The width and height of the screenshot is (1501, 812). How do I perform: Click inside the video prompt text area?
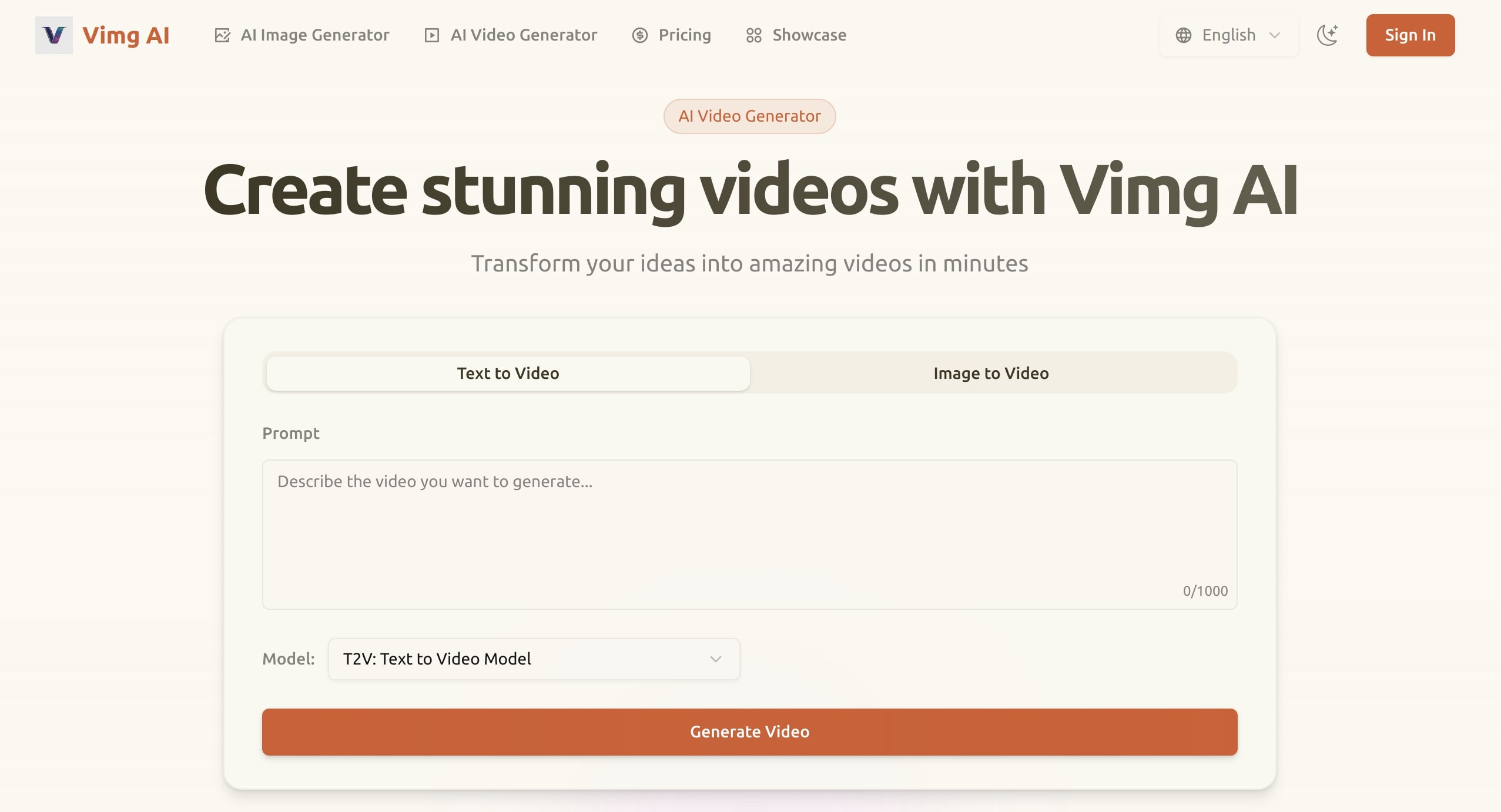click(749, 529)
